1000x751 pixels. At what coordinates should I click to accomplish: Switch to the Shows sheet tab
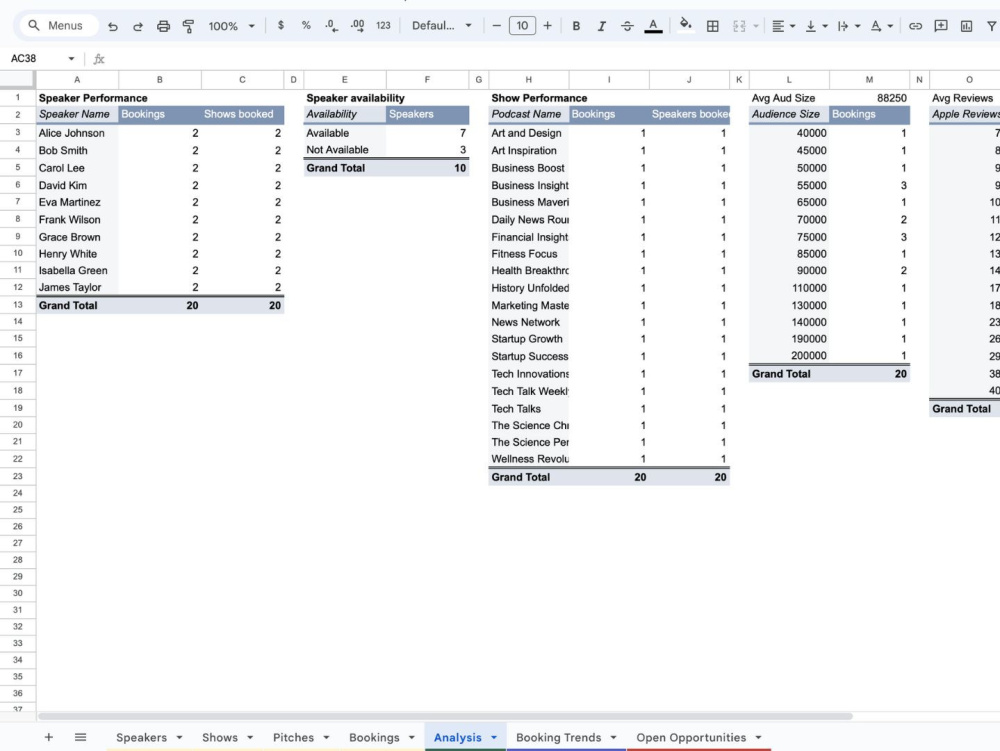(x=220, y=737)
